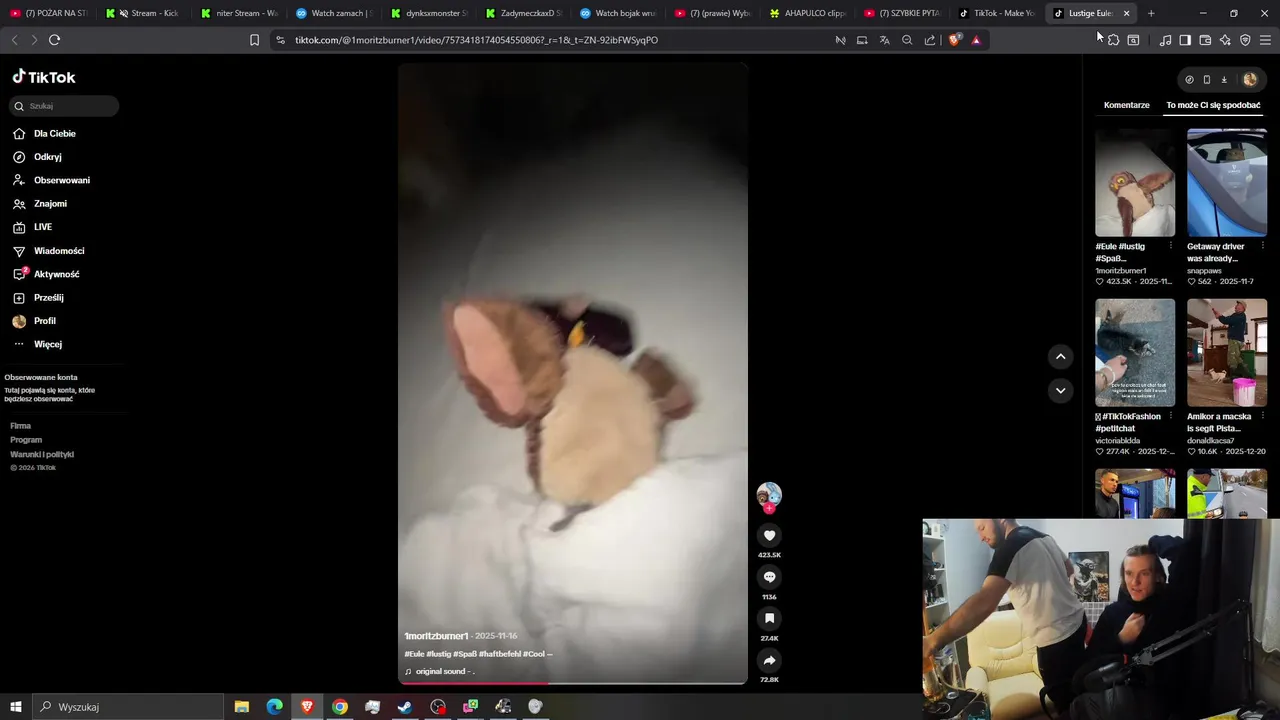Open the Brave Rewards triangle icon

coord(976,40)
